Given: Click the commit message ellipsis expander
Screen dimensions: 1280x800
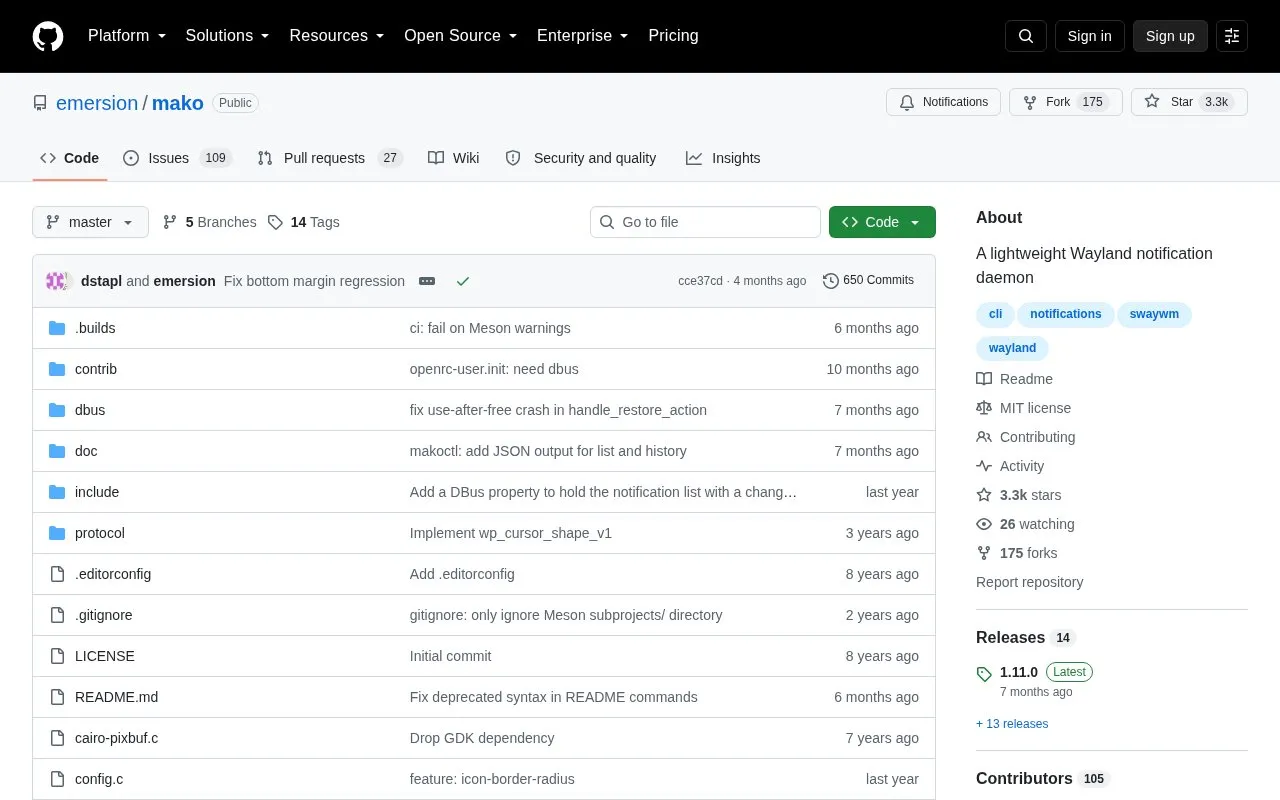Looking at the screenshot, I should [x=427, y=281].
